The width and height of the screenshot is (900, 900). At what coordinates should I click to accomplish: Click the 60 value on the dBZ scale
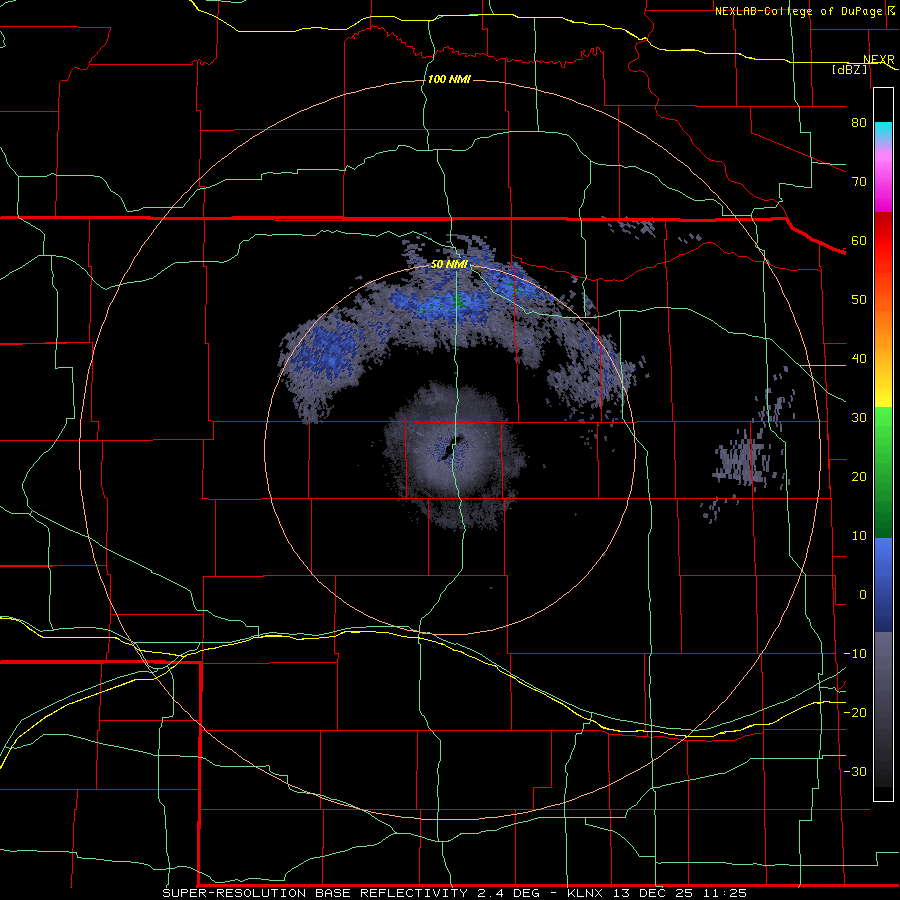[859, 240]
